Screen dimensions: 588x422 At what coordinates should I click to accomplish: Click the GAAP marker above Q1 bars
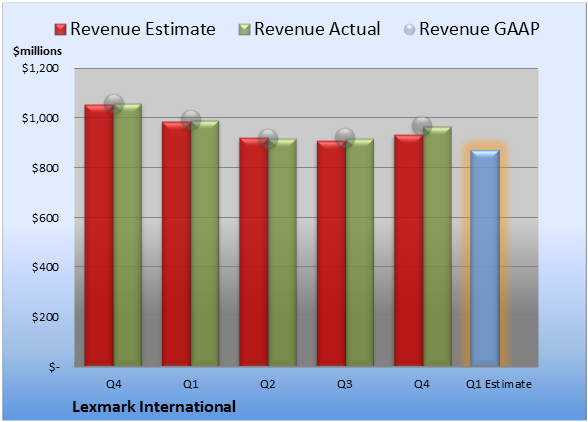pos(191,120)
